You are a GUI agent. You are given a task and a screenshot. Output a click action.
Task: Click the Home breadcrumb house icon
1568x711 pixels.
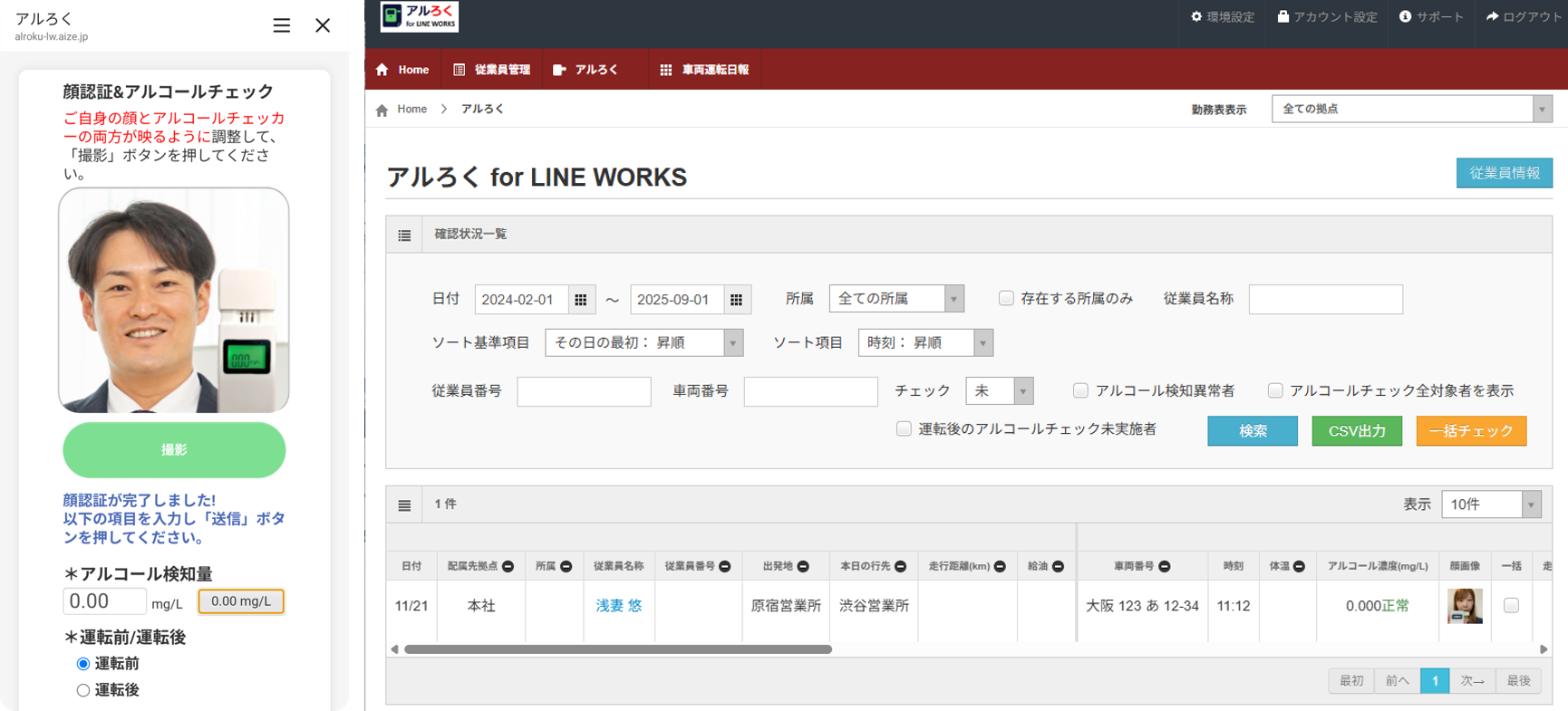[x=382, y=110]
